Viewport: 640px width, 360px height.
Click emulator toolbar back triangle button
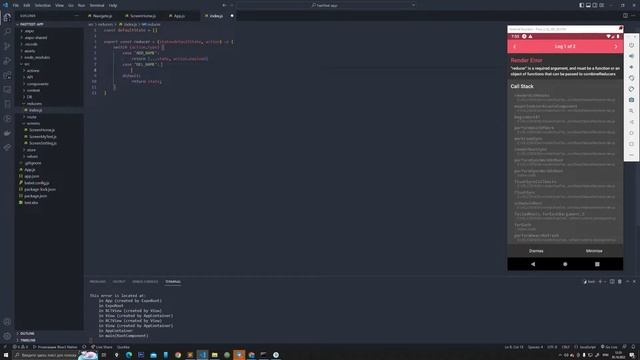(631, 122)
